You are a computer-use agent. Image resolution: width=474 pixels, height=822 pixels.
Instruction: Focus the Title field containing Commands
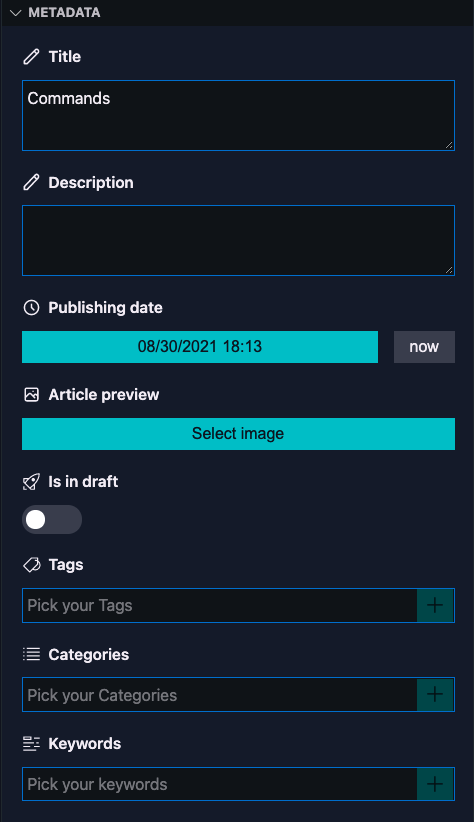(x=238, y=115)
